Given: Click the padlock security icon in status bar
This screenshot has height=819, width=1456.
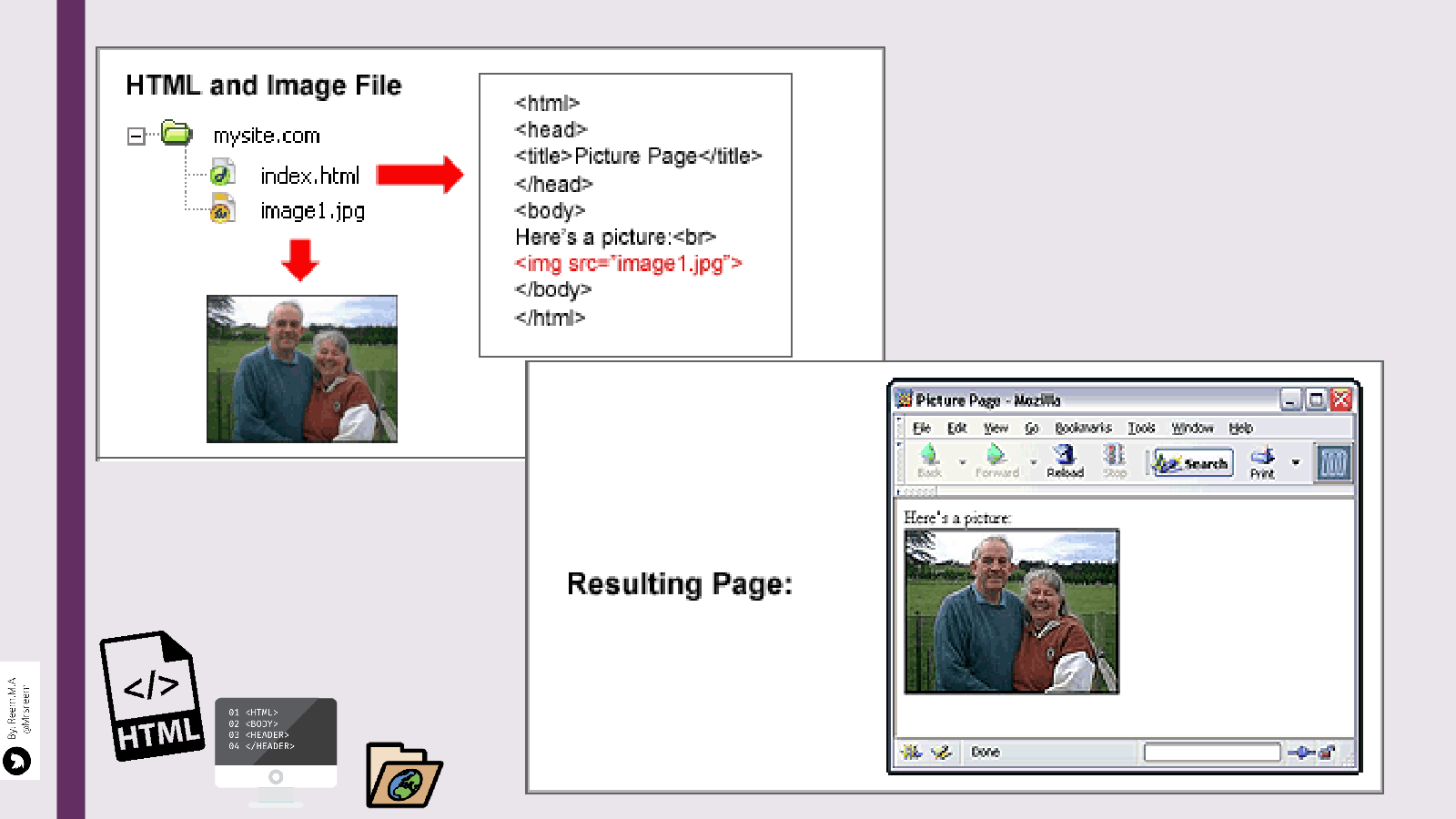Looking at the screenshot, I should pyautogui.click(x=1328, y=752).
